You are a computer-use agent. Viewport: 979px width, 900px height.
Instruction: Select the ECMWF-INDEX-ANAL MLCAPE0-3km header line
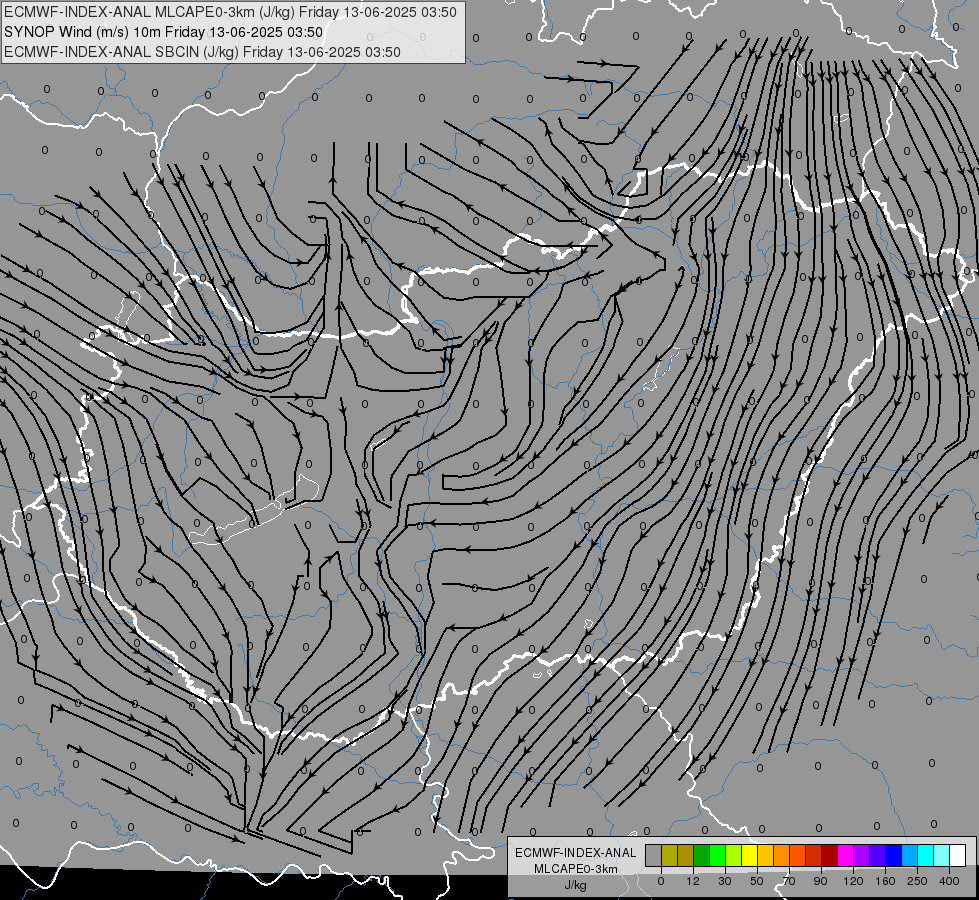click(x=230, y=12)
